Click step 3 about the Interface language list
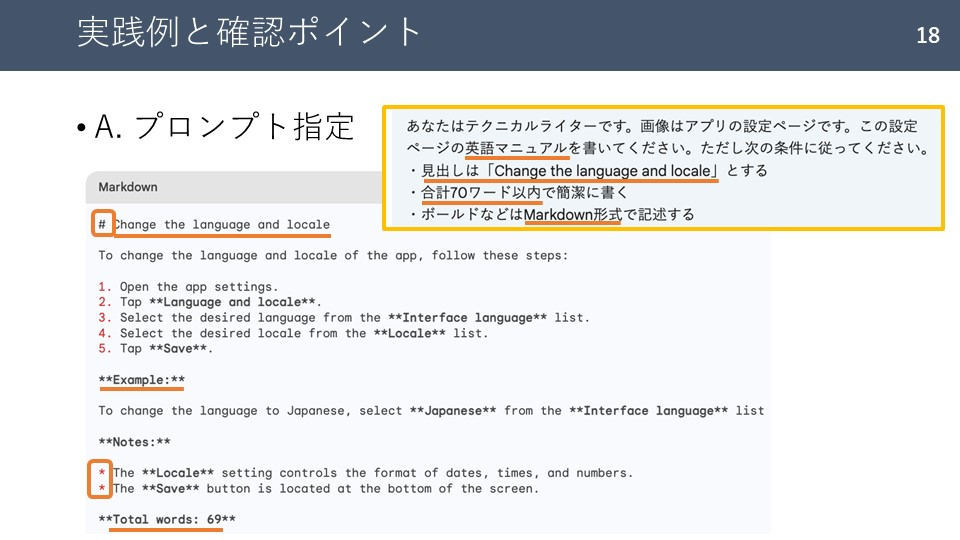Viewport: 960px width, 540px height. (344, 318)
